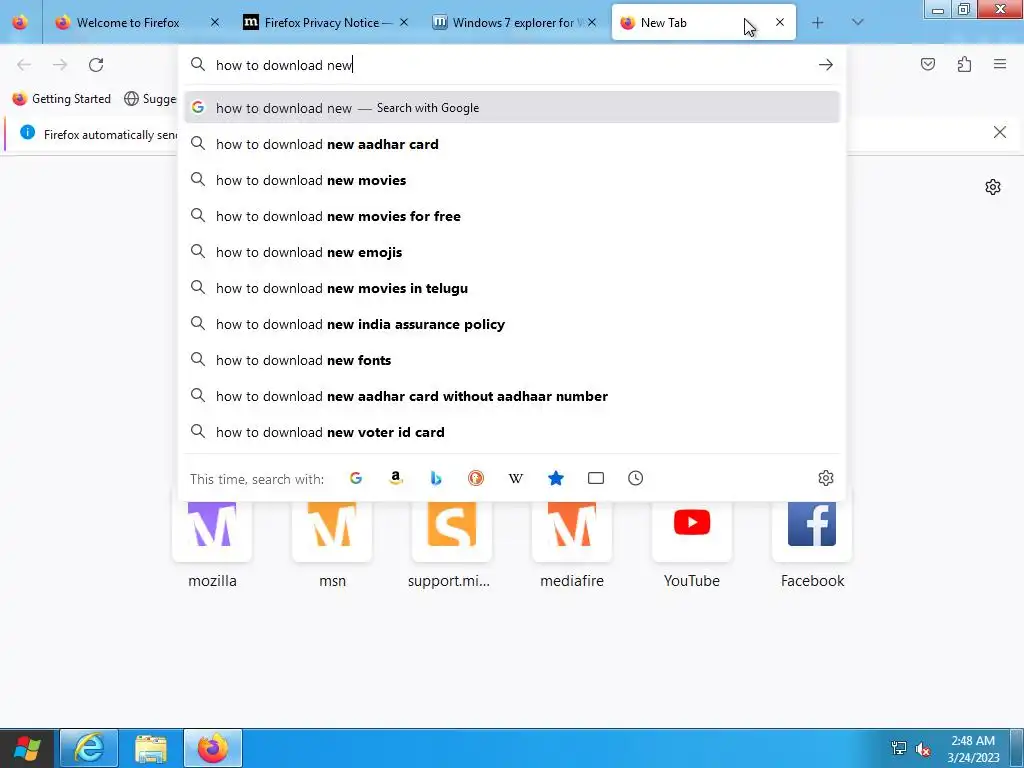
Task: Close the Windows 7 explorer tab
Action: (592, 22)
